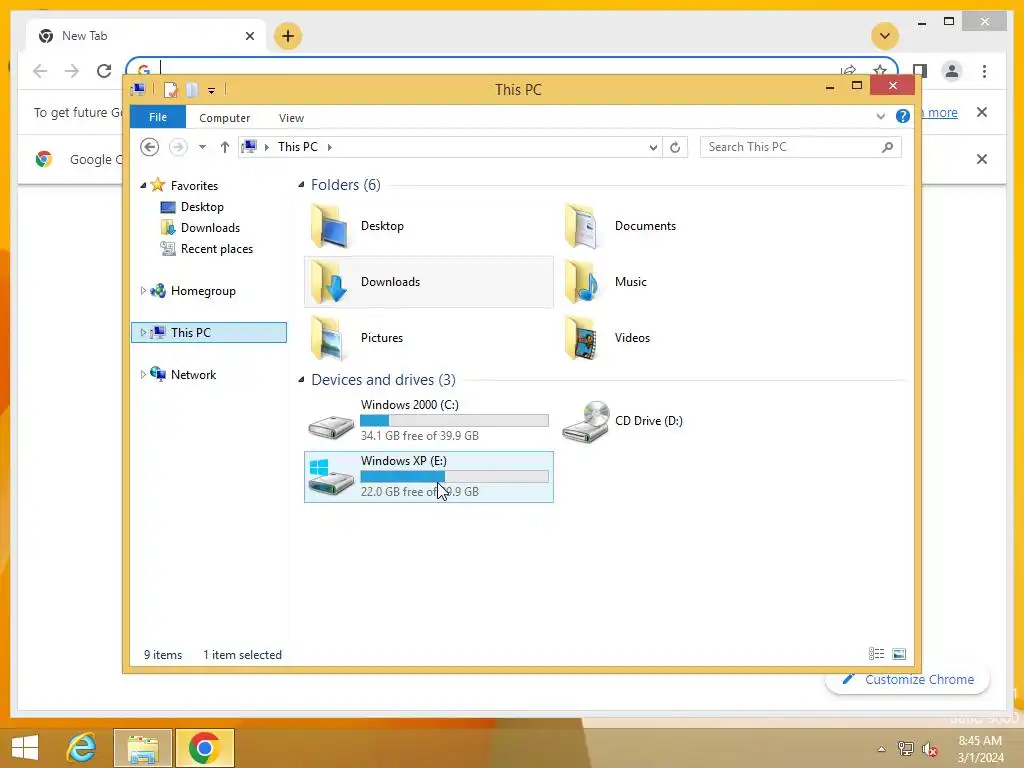Screen dimensions: 1024x768
Task: Click the Explorer Back arrow button
Action: pyautogui.click(x=150, y=147)
